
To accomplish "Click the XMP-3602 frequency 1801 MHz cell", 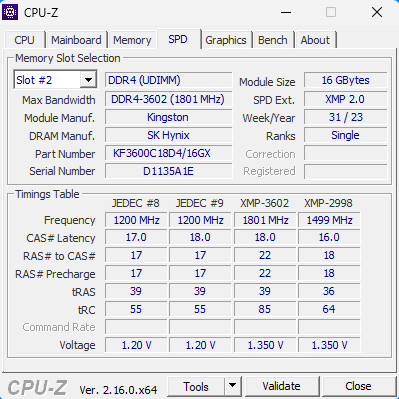I will (265, 220).
